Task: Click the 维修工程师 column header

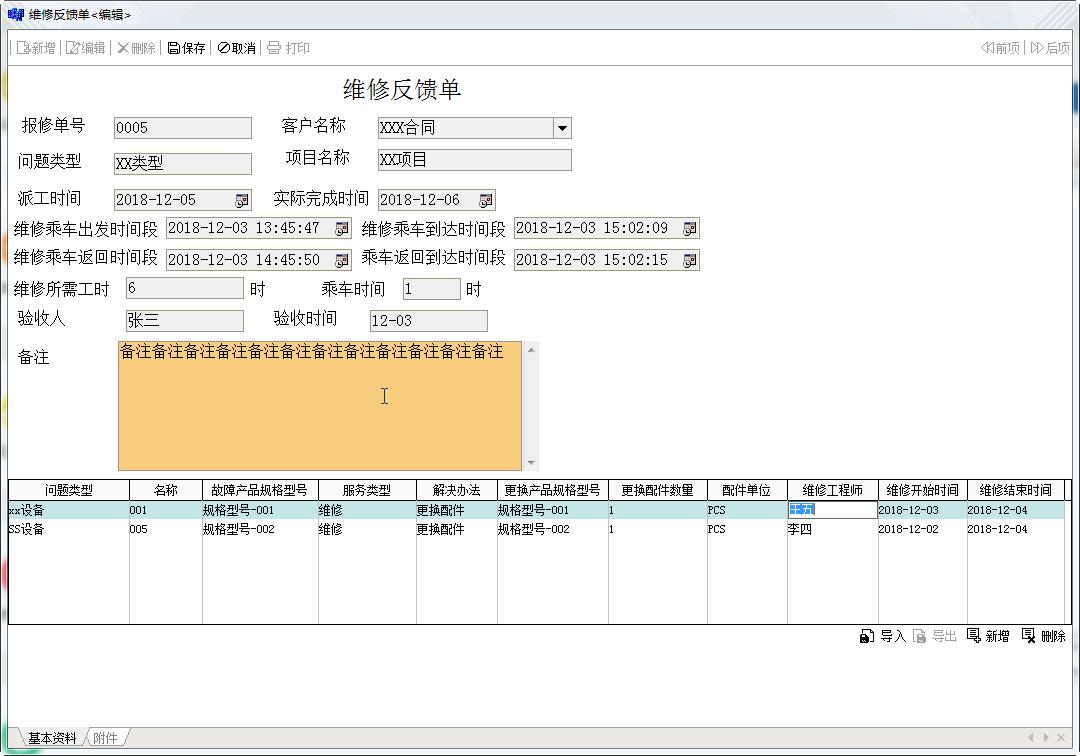Action: pos(832,490)
